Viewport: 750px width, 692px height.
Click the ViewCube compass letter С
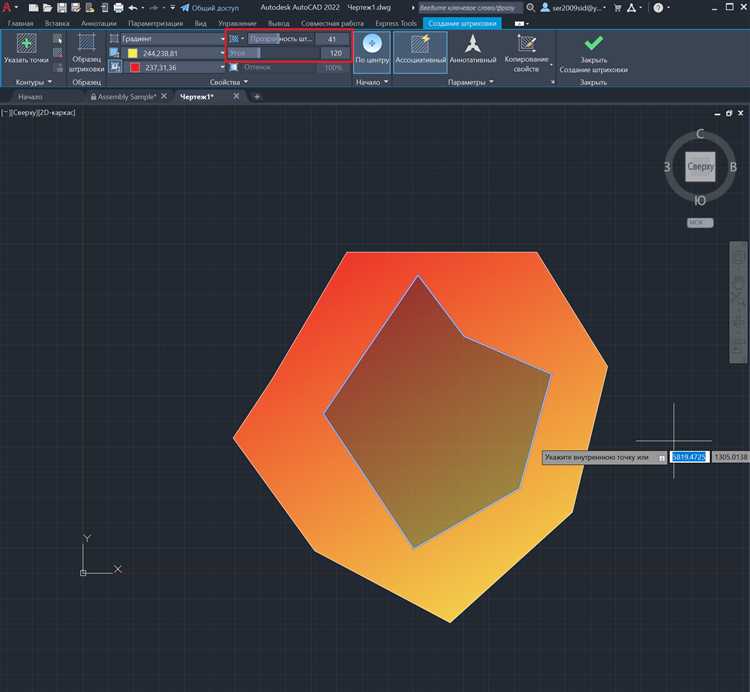(699, 134)
